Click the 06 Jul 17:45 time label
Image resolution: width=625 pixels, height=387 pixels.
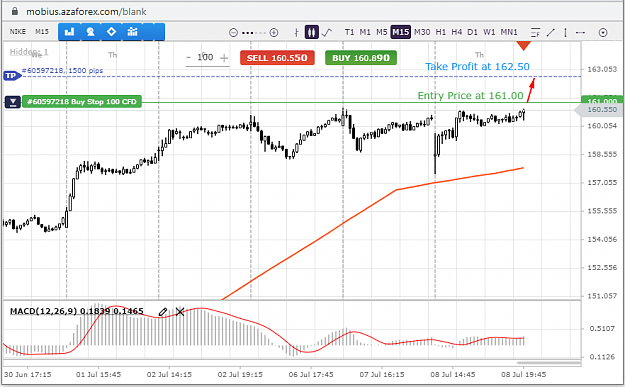pyautogui.click(x=311, y=375)
